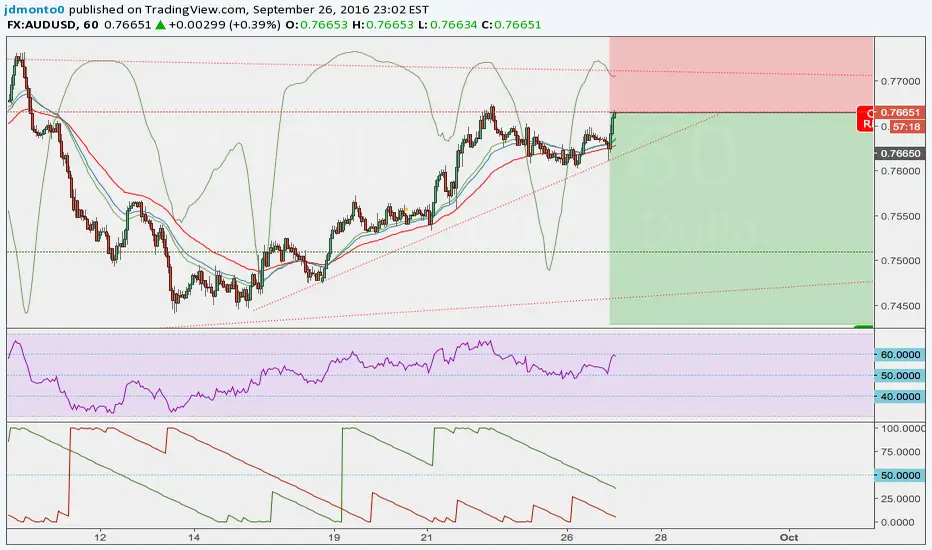The height and width of the screenshot is (550, 932).
Task: Click the C:0.76651 close value
Action: [x=511, y=25]
